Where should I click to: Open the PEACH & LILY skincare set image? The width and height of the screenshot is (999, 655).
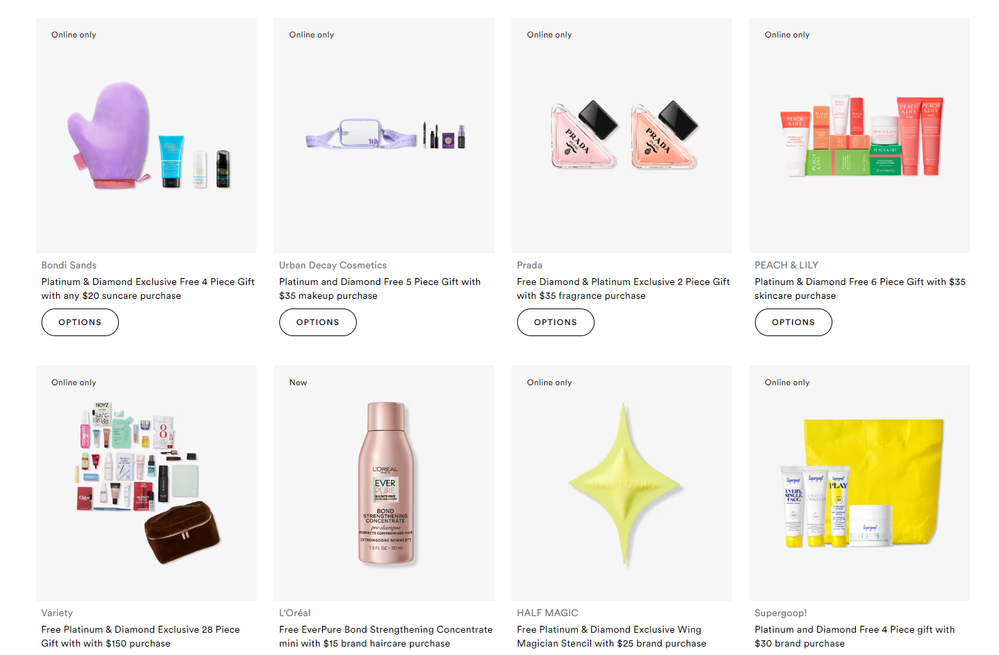coord(859,135)
